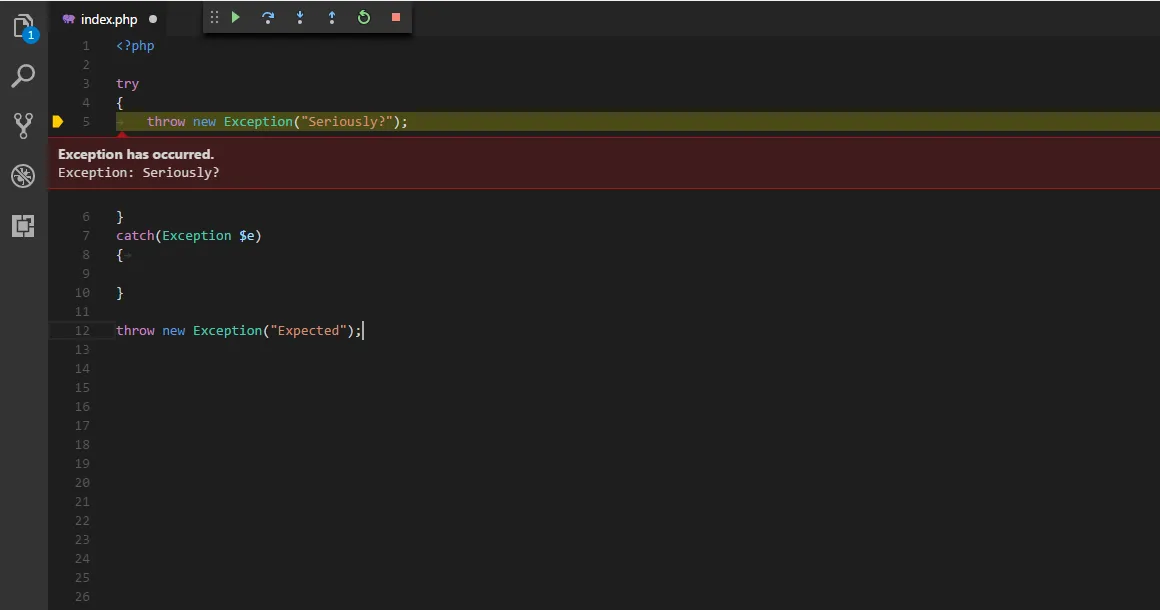Step over in debug toolbar
Screen dimensions: 1160x610
[268, 18]
